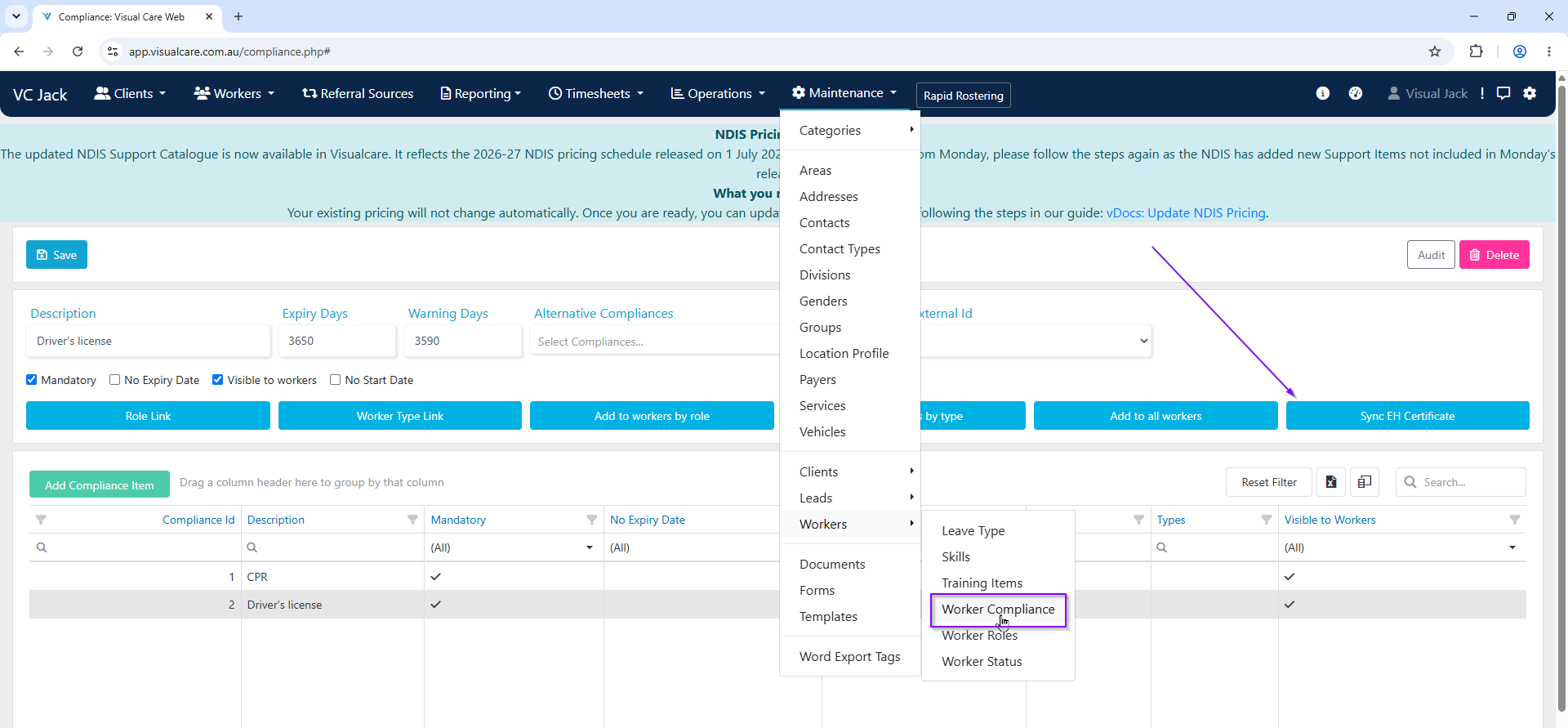Image resolution: width=1568 pixels, height=728 pixels.
Task: Export grid to Excel file icon
Action: [1331, 482]
